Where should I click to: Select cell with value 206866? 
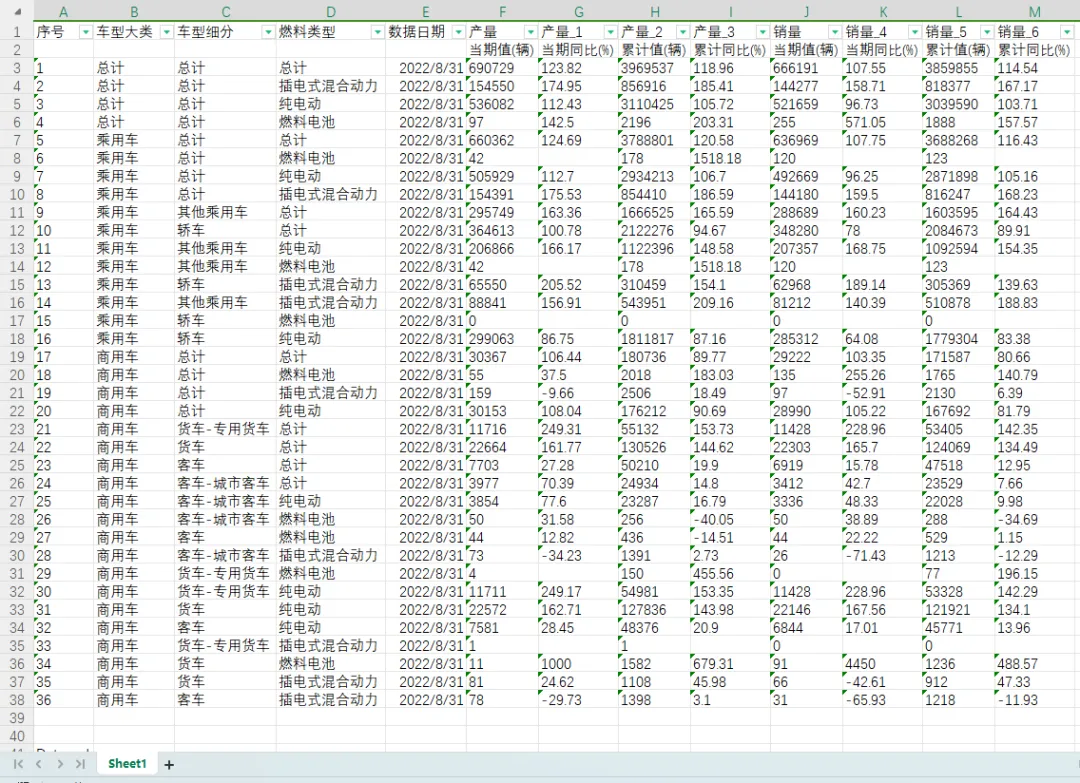502,249
